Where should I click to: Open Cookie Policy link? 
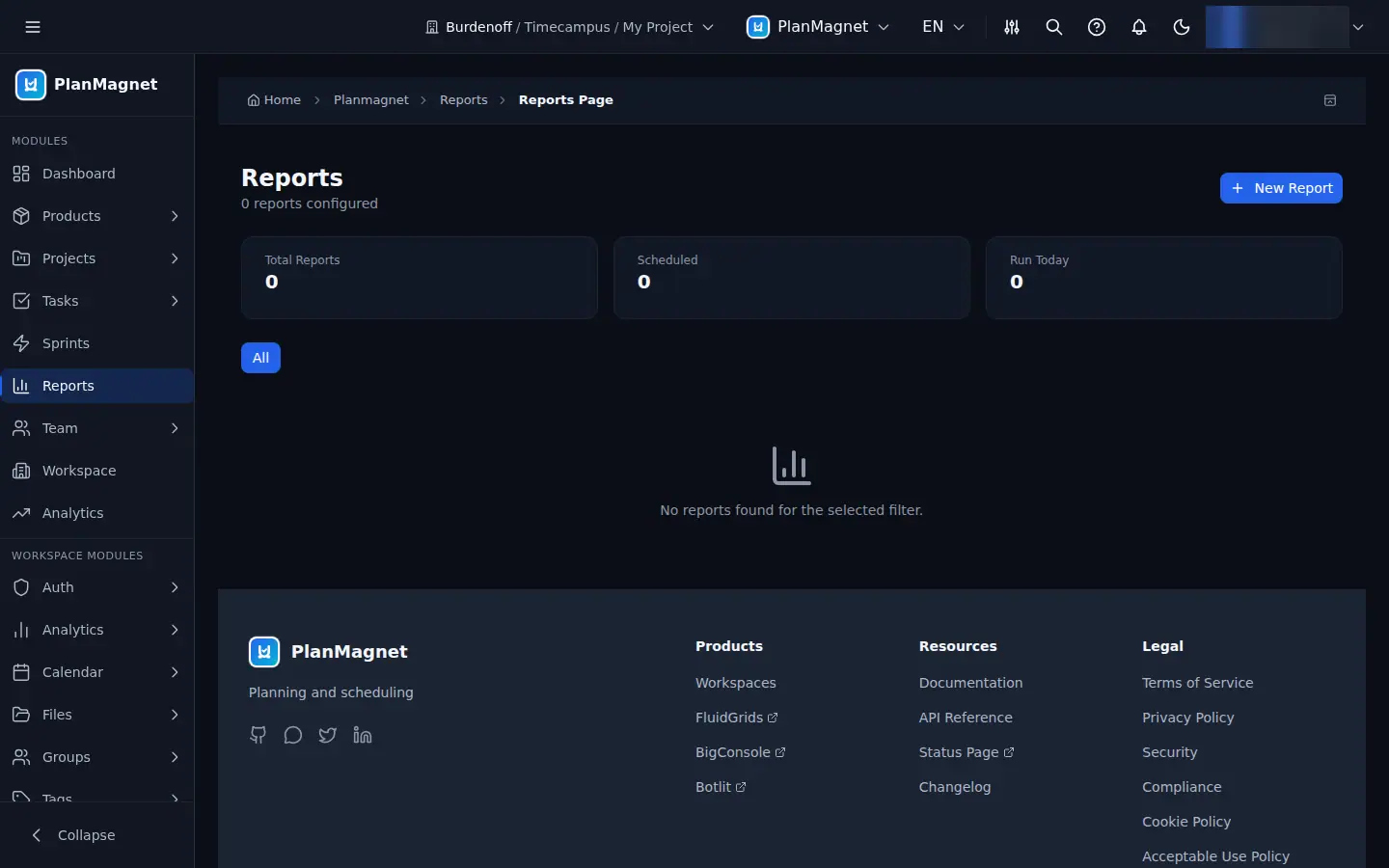point(1186,822)
